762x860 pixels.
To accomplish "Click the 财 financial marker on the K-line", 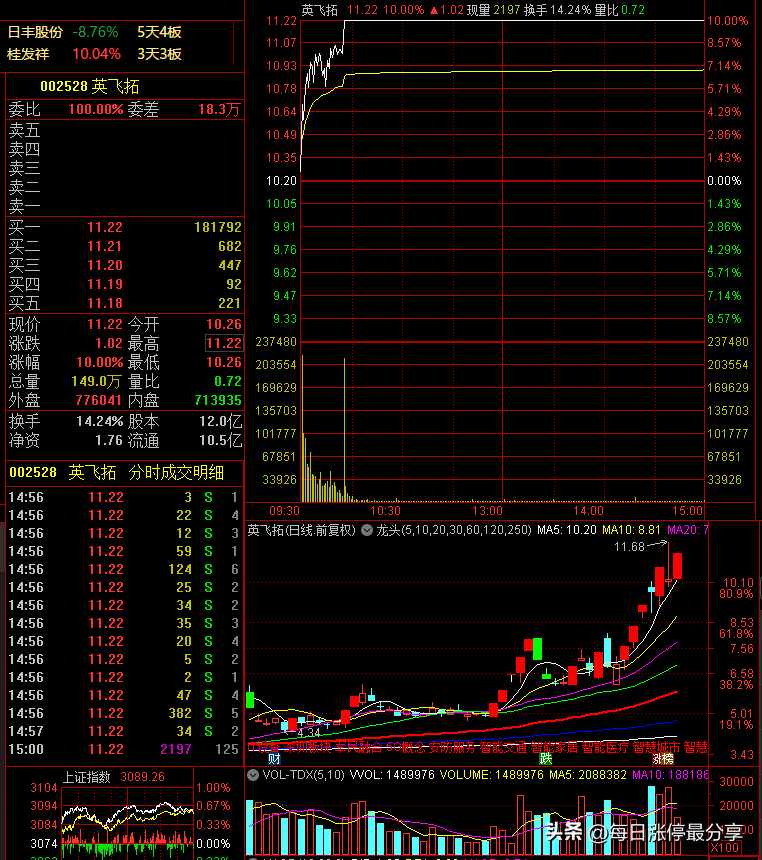I will (274, 759).
